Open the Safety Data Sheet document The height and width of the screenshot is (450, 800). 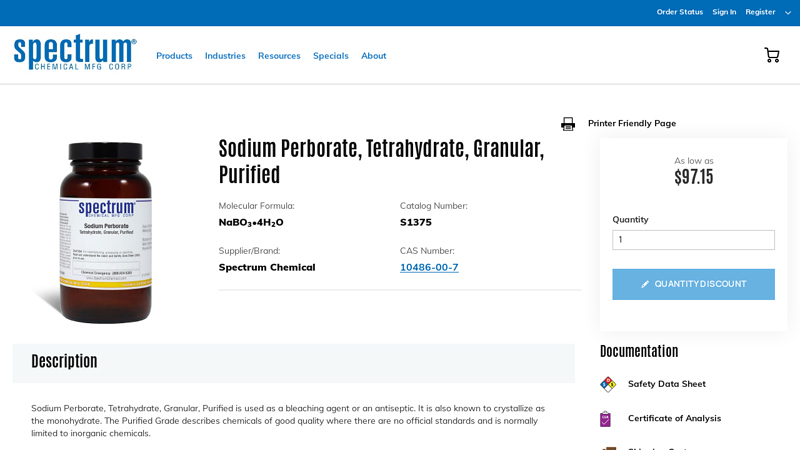click(666, 384)
